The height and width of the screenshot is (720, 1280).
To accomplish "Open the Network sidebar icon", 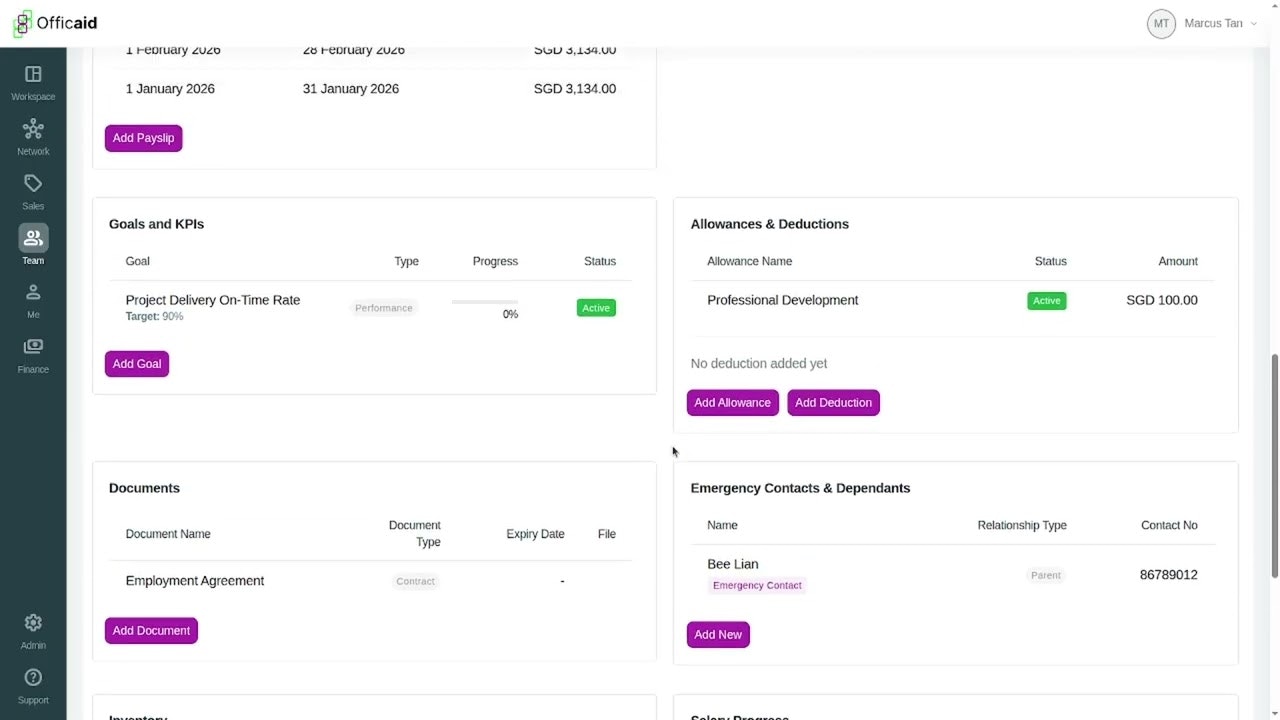I will [x=33, y=129].
